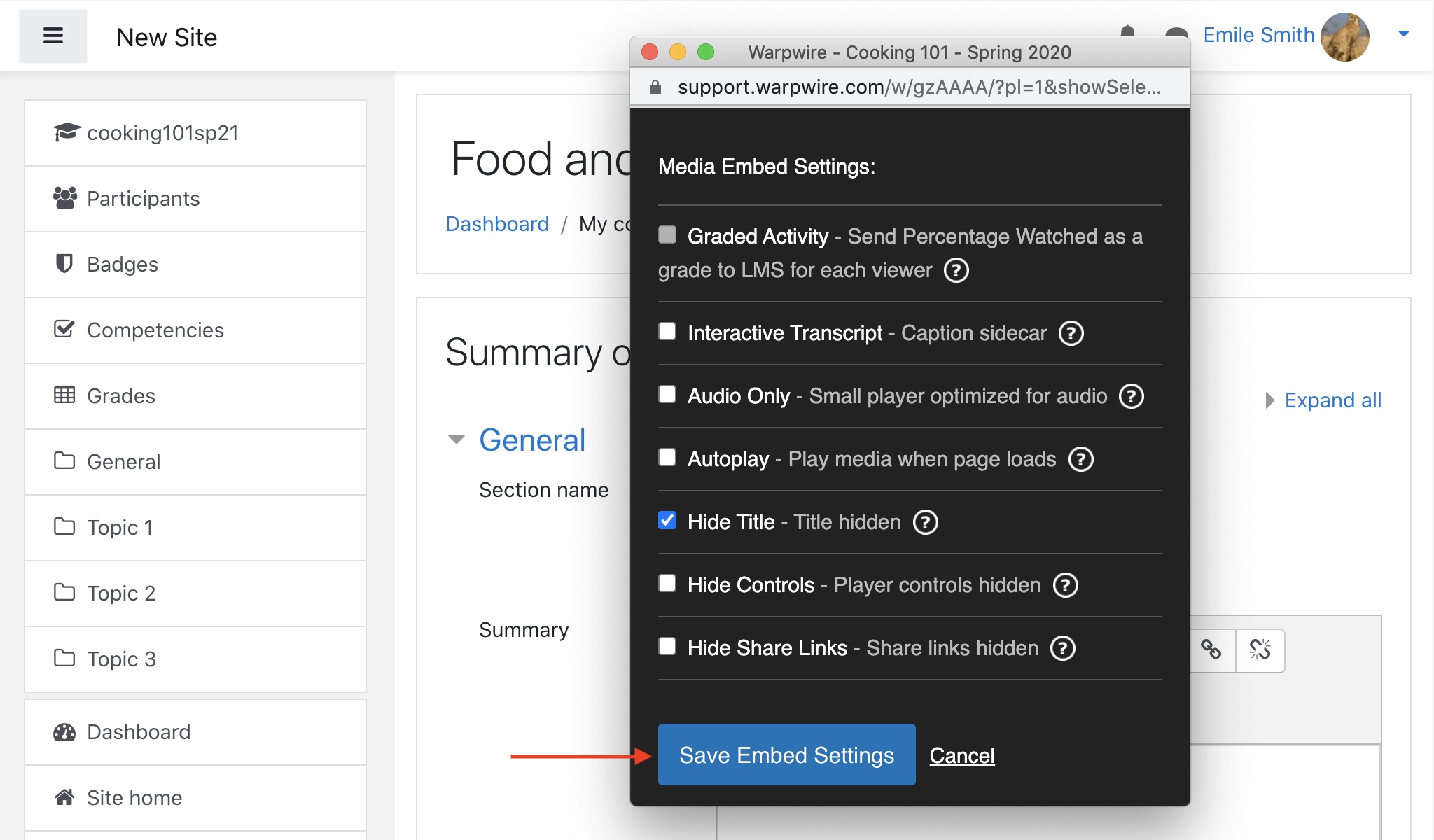
Task: Enable the Autoplay checkbox
Action: (x=667, y=458)
